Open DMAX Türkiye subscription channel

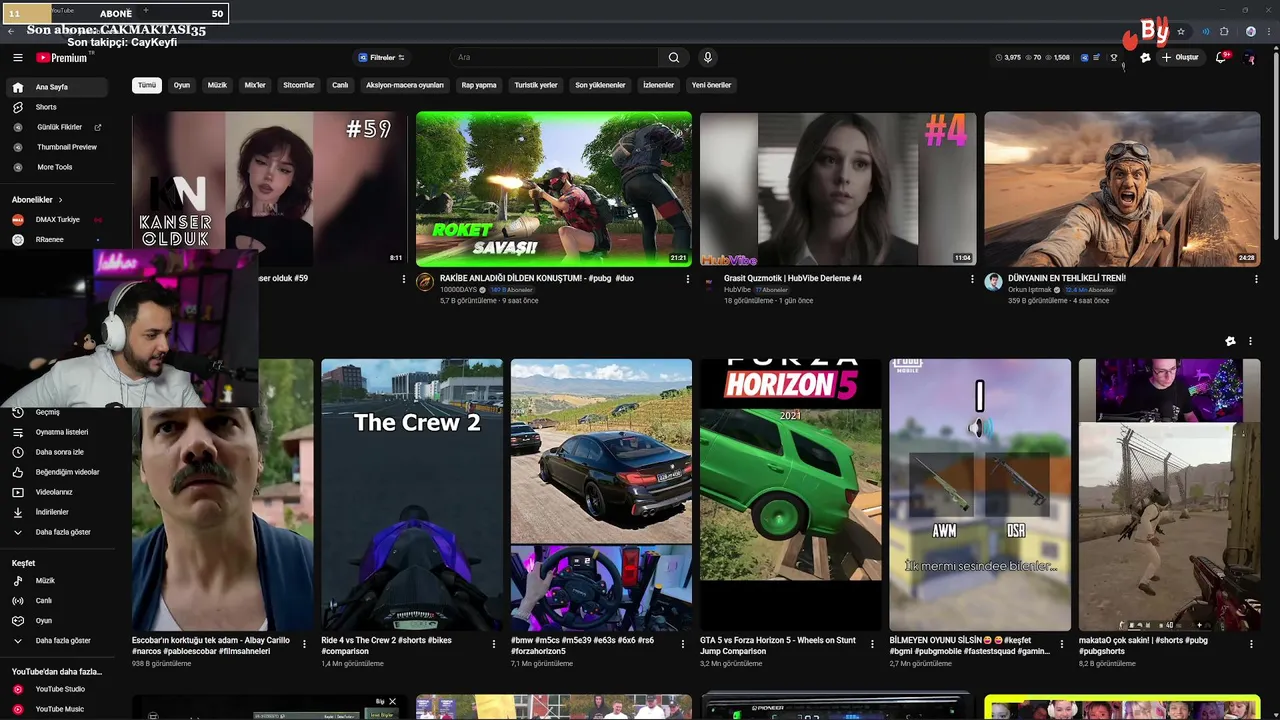click(58, 220)
